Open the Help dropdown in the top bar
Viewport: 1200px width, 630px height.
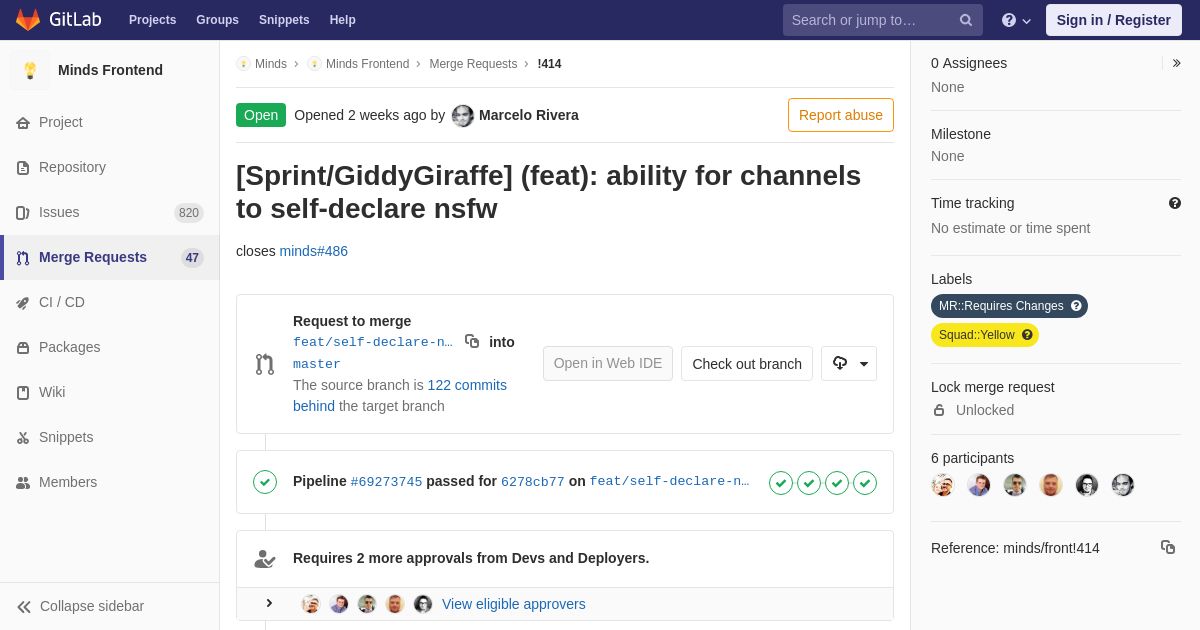[1016, 20]
